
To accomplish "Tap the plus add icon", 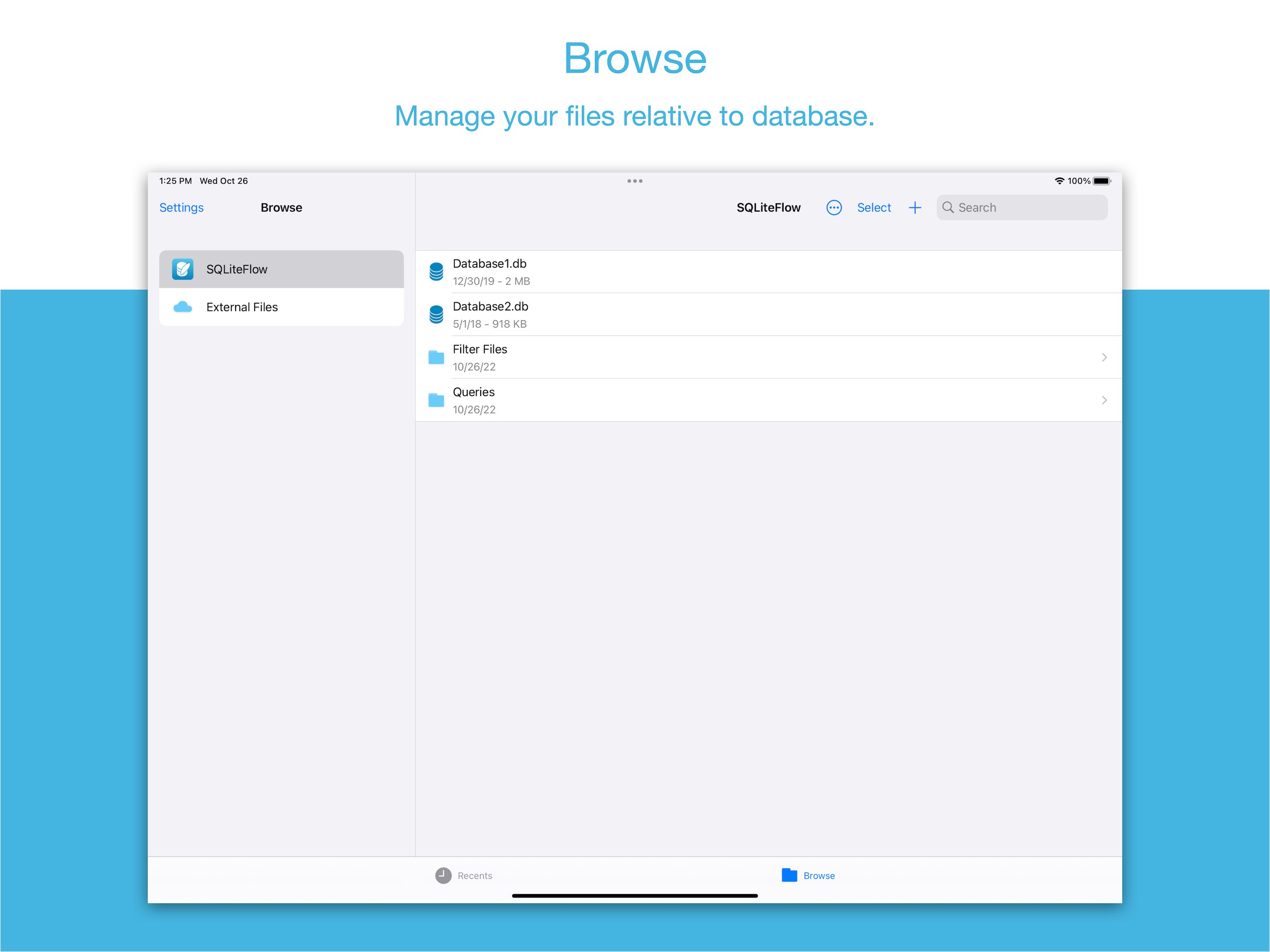I will pos(915,207).
